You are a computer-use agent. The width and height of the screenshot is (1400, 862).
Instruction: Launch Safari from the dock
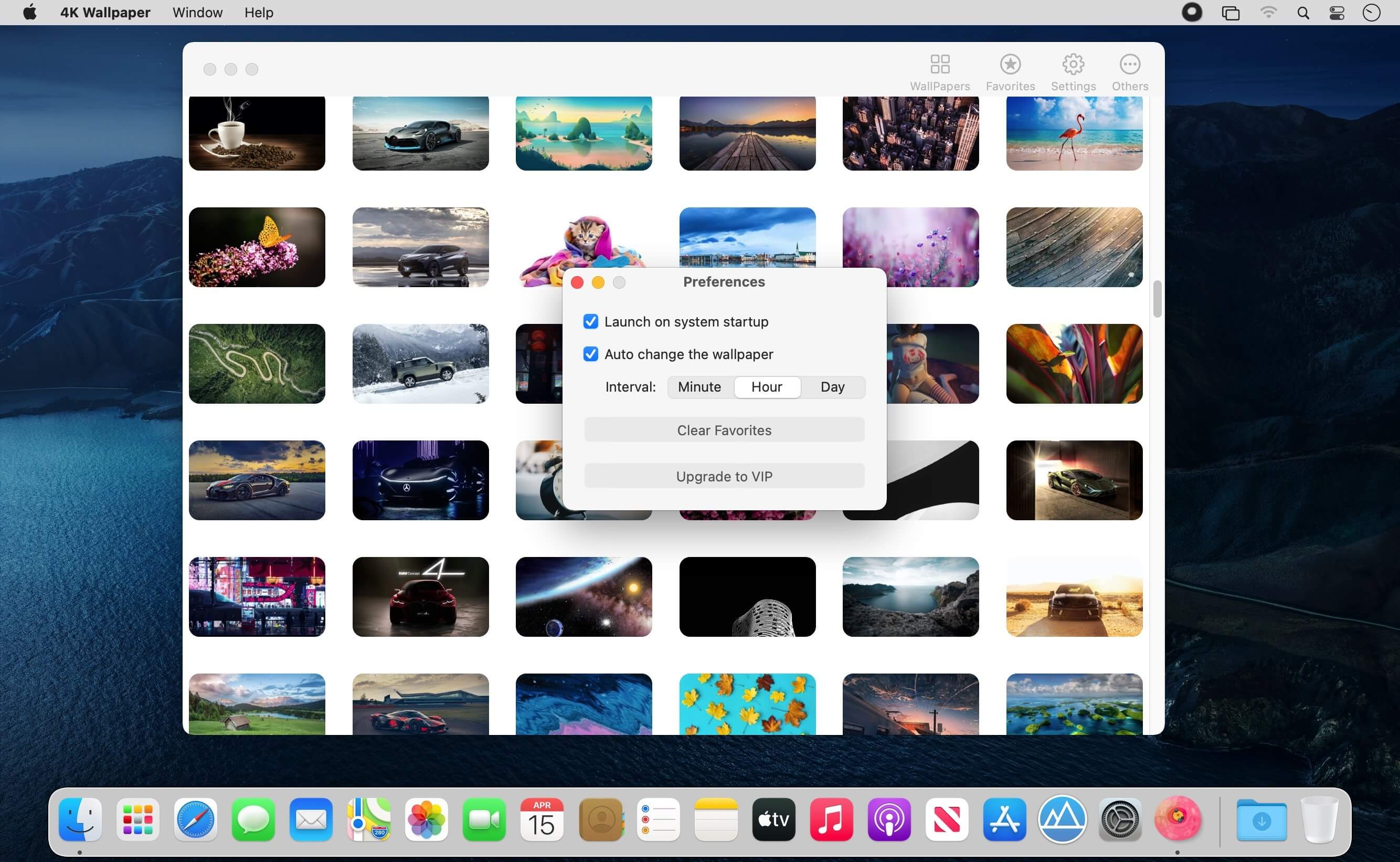point(195,820)
